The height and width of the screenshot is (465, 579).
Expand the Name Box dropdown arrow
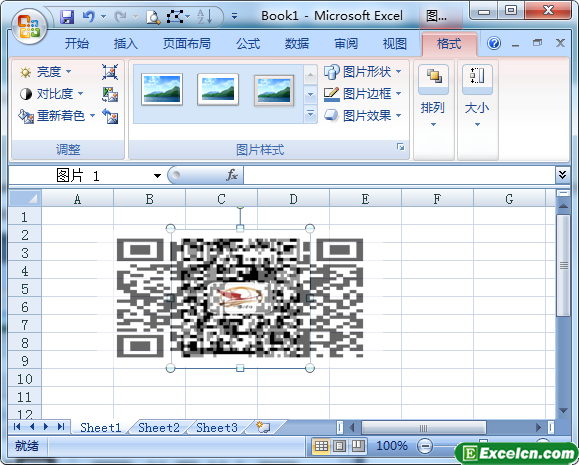click(x=157, y=176)
